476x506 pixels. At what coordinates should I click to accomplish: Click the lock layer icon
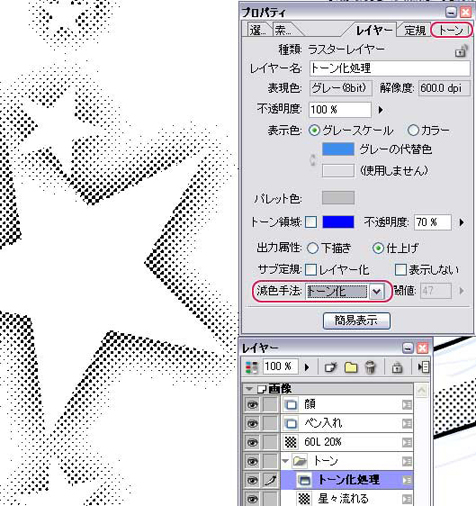tap(396, 367)
